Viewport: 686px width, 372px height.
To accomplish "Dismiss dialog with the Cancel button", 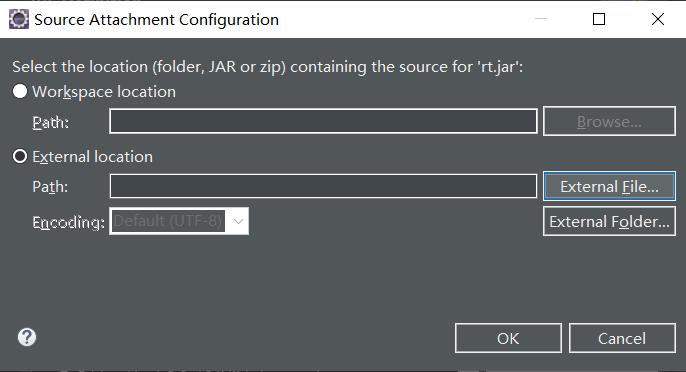I will coord(622,338).
